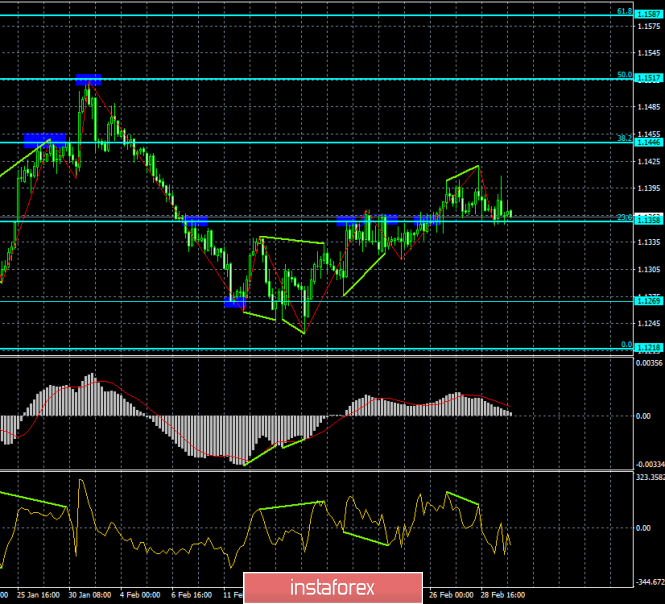This screenshot has width=665, height=604.
Task: Click the 1.1269 support level price tag
Action: coord(649,300)
